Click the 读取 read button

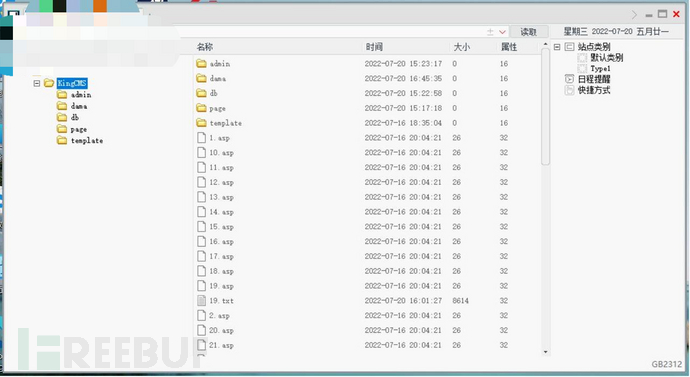[x=529, y=32]
